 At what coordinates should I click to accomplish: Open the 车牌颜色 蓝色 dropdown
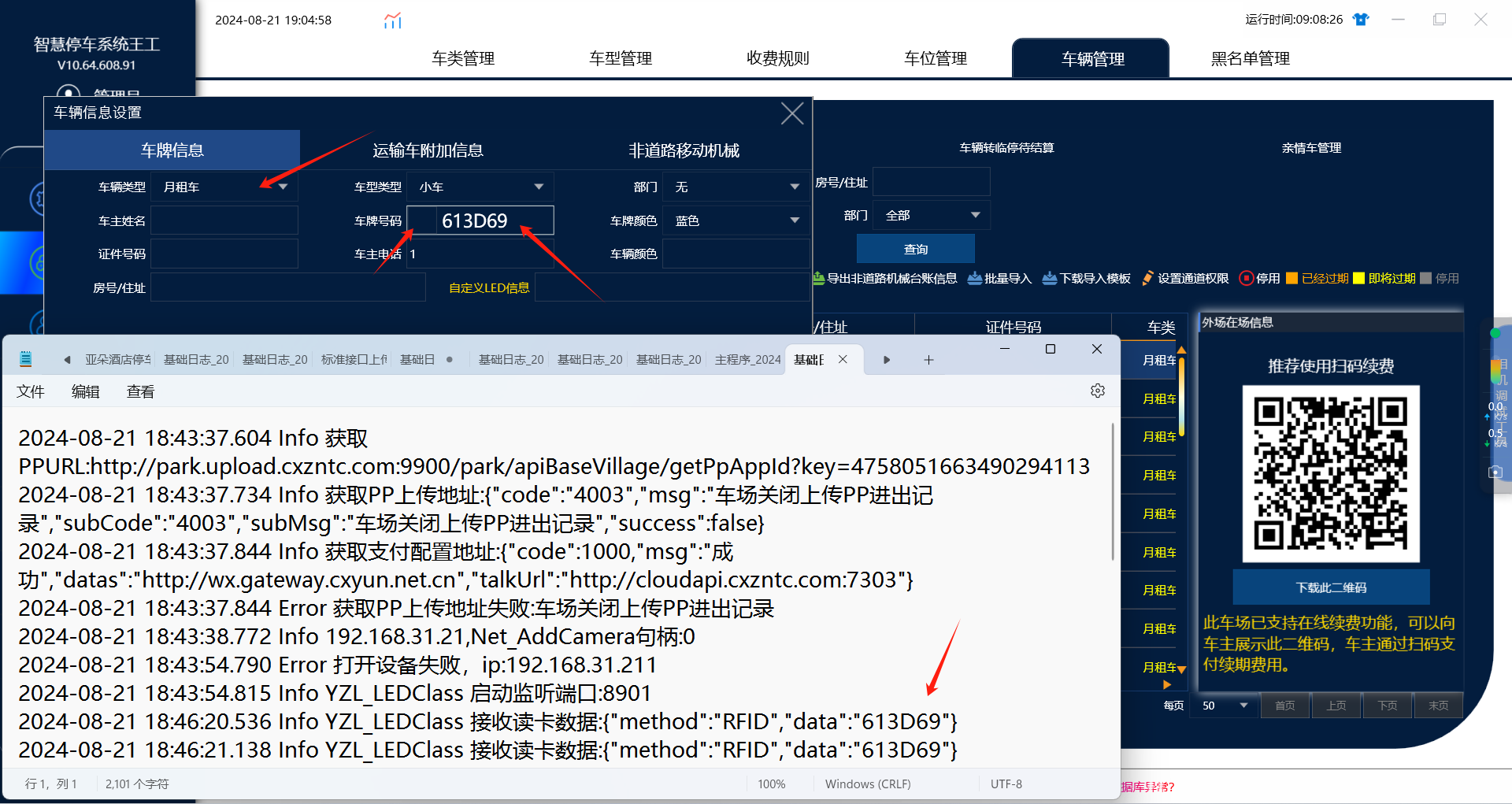click(736, 220)
